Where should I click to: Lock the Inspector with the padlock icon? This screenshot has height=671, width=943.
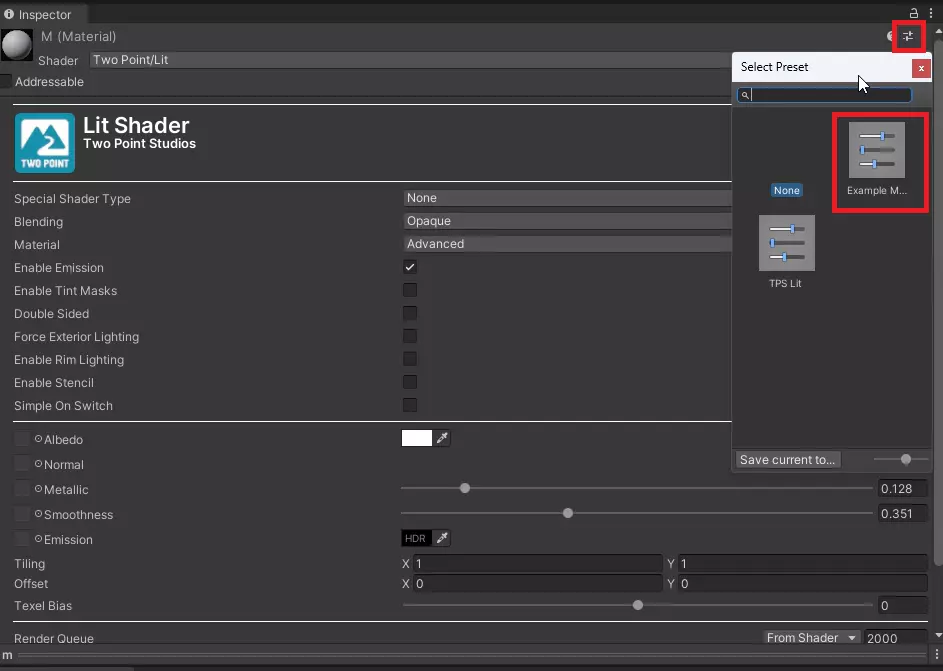(x=914, y=13)
